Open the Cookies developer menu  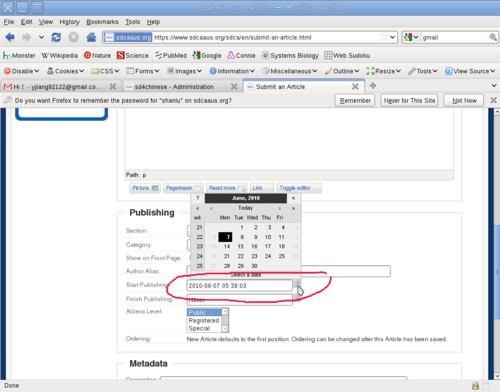point(65,71)
